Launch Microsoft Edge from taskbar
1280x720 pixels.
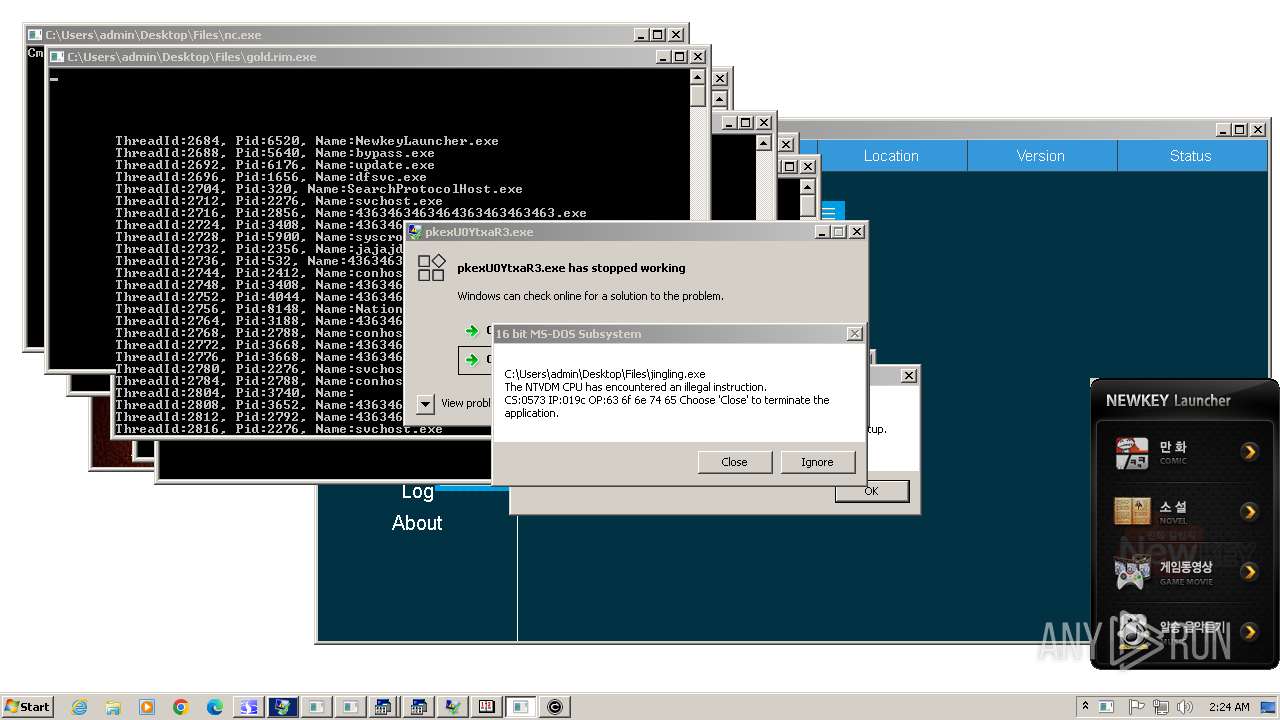click(215, 707)
